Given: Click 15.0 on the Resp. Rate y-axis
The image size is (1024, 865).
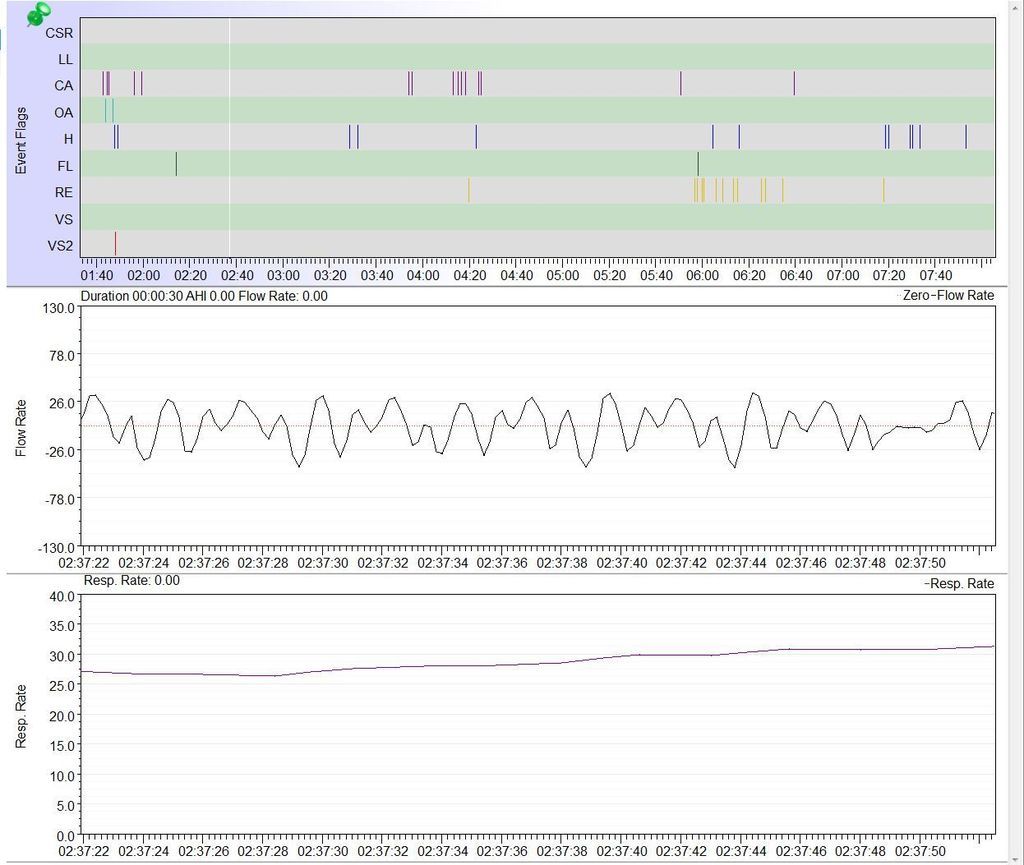Looking at the screenshot, I should tap(62, 746).
